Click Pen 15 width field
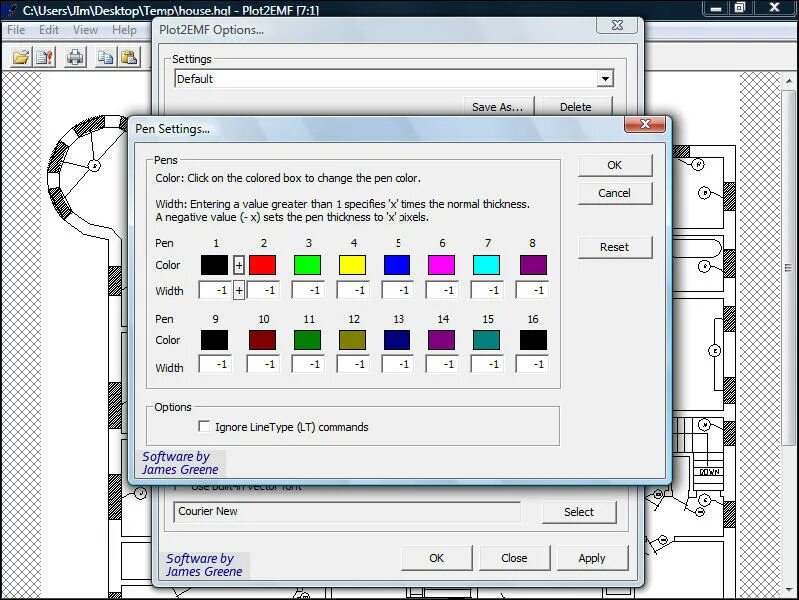This screenshot has height=600, width=799. tap(487, 364)
